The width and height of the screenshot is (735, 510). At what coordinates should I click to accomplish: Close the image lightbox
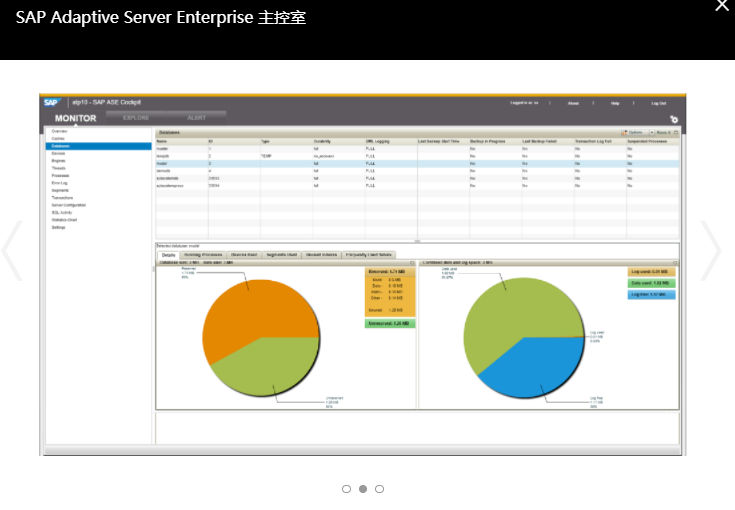[x=722, y=5]
